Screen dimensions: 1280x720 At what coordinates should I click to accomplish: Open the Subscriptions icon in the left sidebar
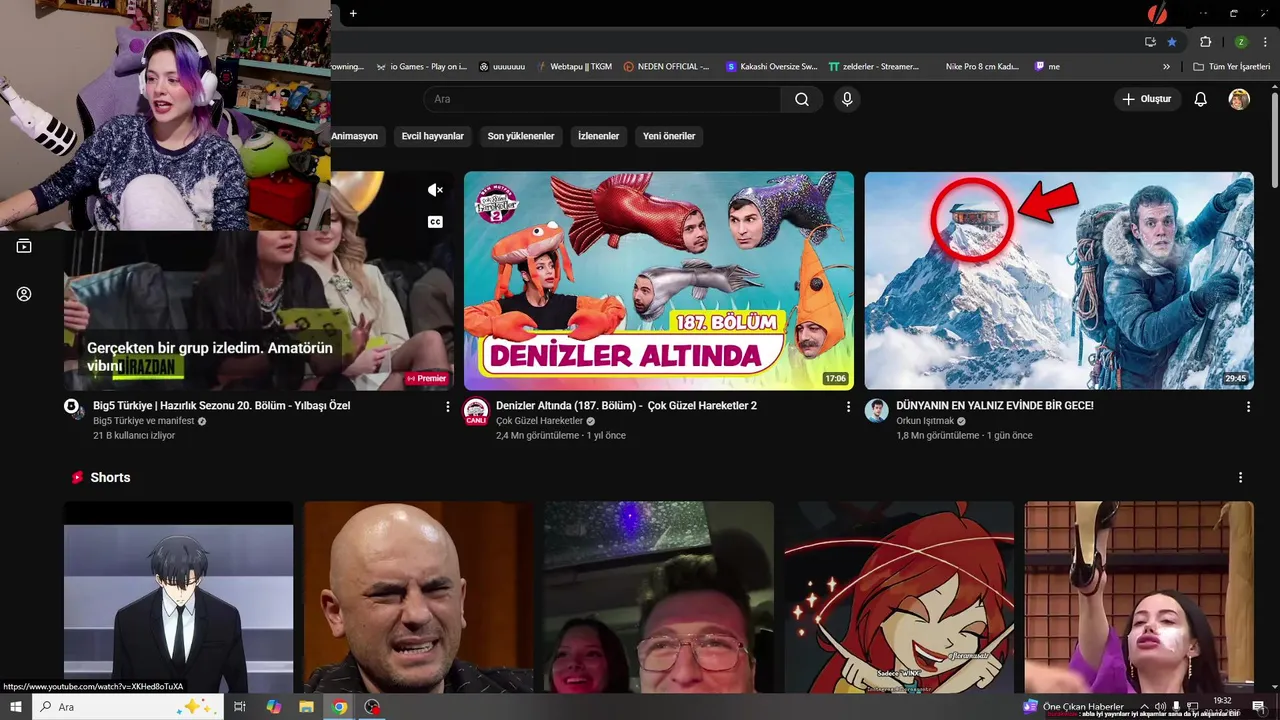(x=24, y=246)
